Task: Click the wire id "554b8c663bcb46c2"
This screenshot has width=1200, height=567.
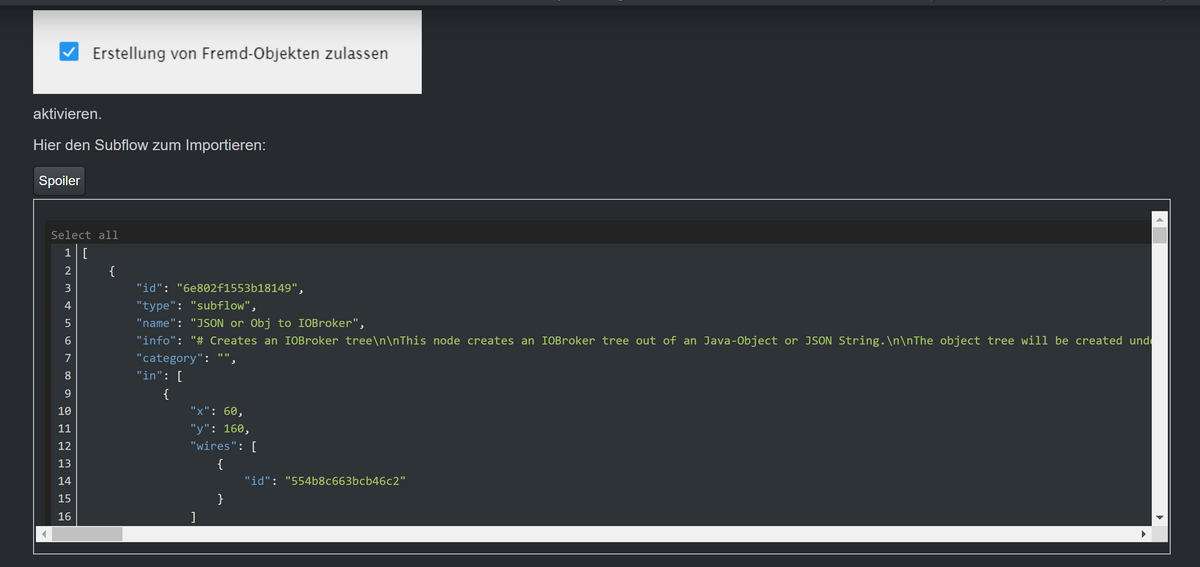Action: pos(345,481)
